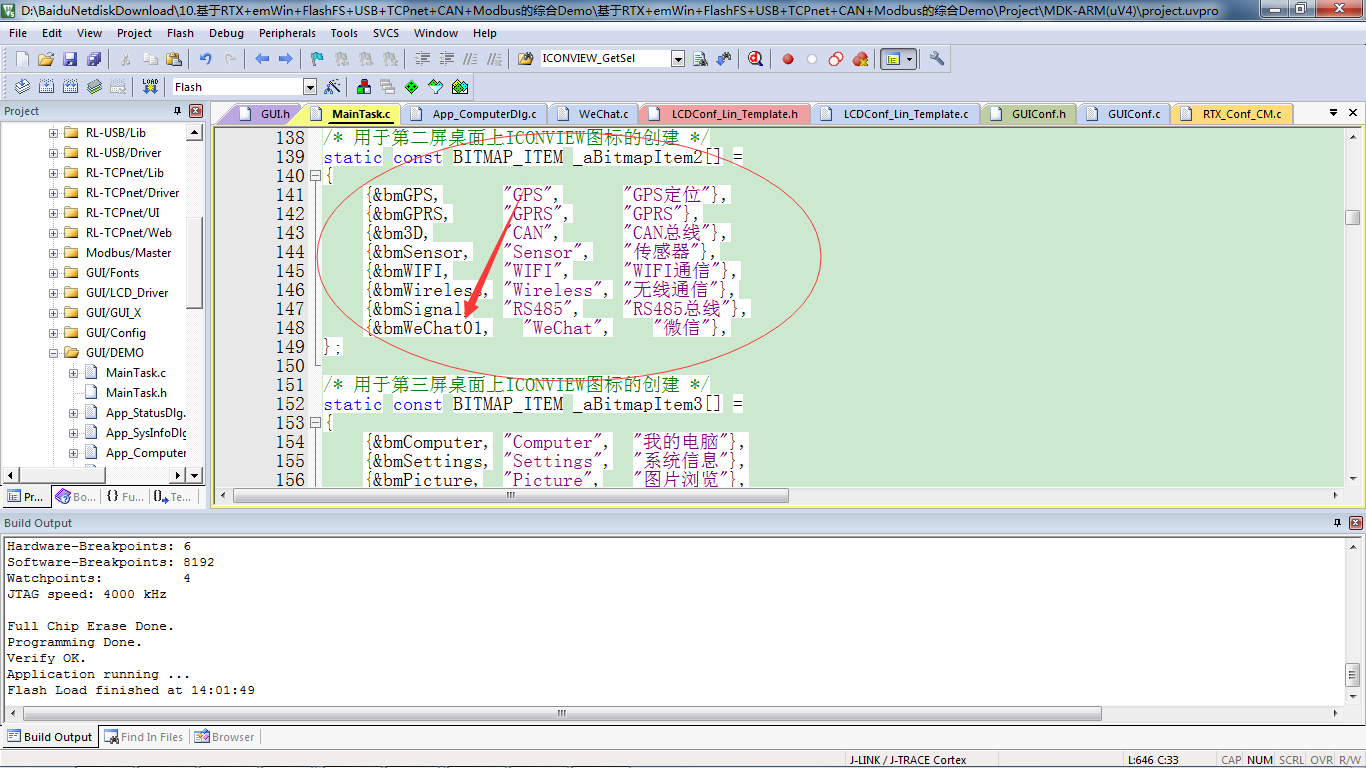Close the Project panel
This screenshot has height=768, width=1366.
tap(195, 111)
